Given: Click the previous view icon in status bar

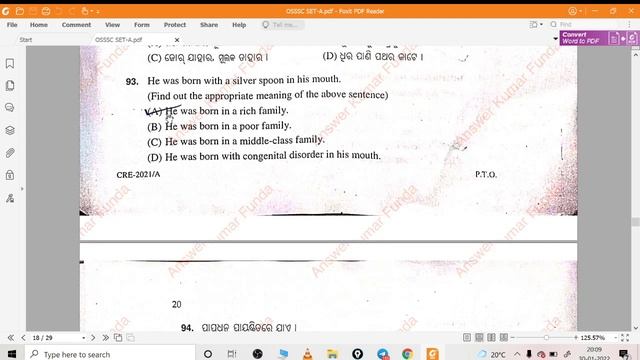Looking at the screenshot, I should pyautogui.click(x=118, y=338).
